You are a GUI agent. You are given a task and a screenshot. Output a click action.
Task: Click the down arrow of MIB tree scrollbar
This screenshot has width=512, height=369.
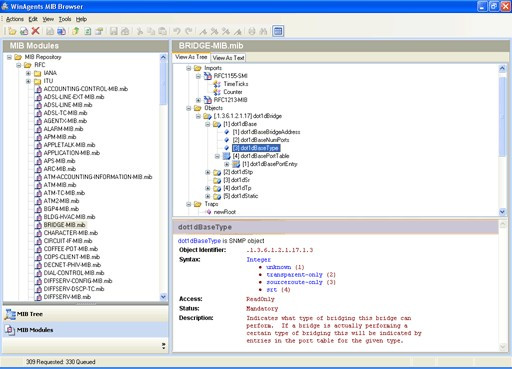(x=502, y=212)
